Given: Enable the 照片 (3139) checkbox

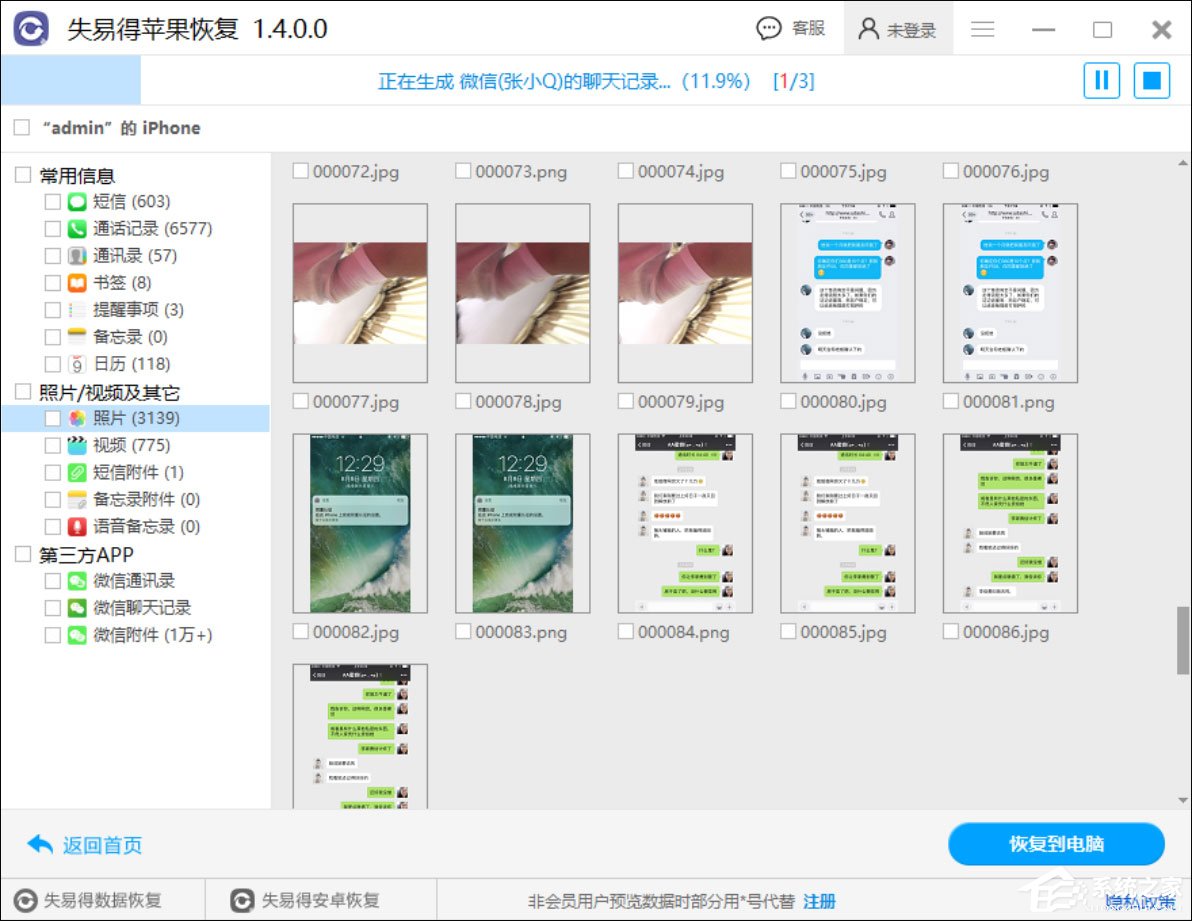Looking at the screenshot, I should coord(54,418).
